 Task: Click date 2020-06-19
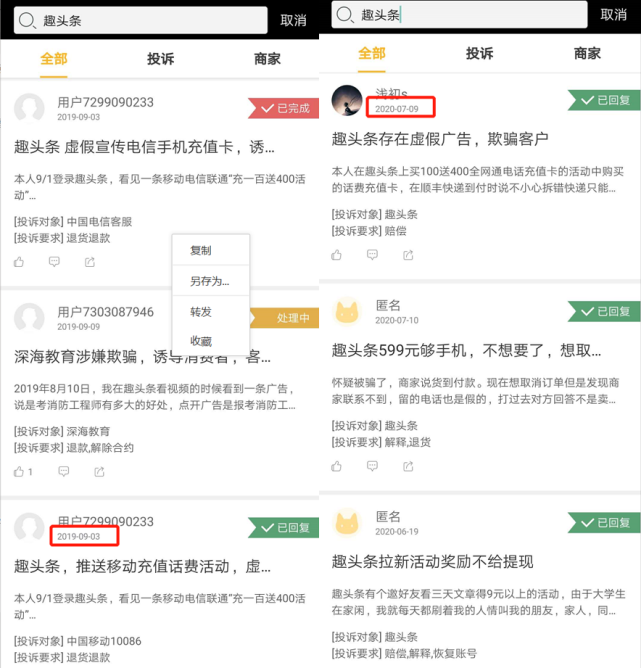(397, 532)
